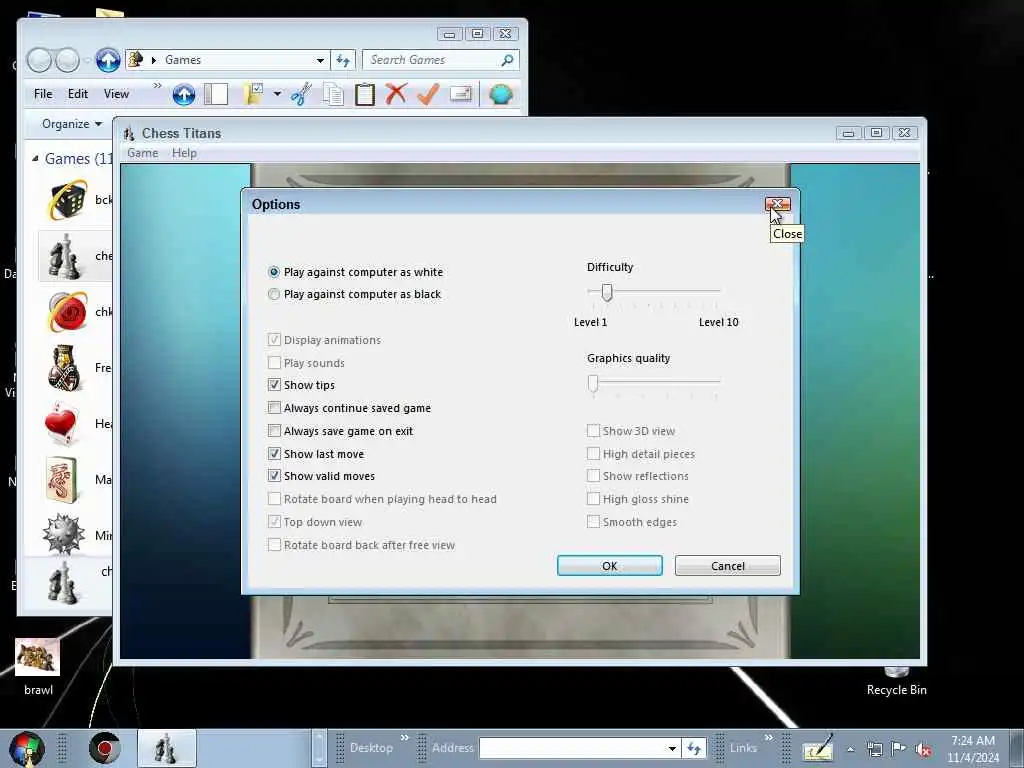Click the taskbar Address input field
The width and height of the screenshot is (1024, 768).
pyautogui.click(x=579, y=748)
